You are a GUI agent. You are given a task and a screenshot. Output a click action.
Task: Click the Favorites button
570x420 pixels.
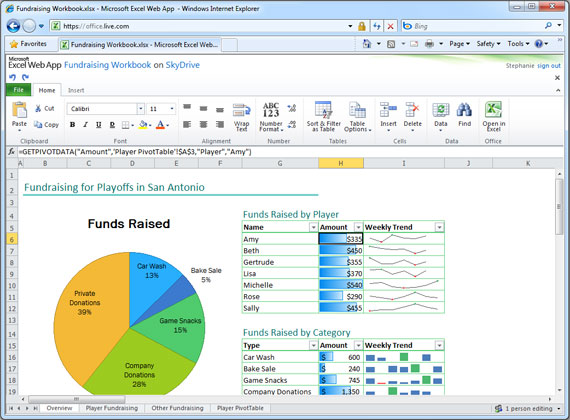(29, 44)
